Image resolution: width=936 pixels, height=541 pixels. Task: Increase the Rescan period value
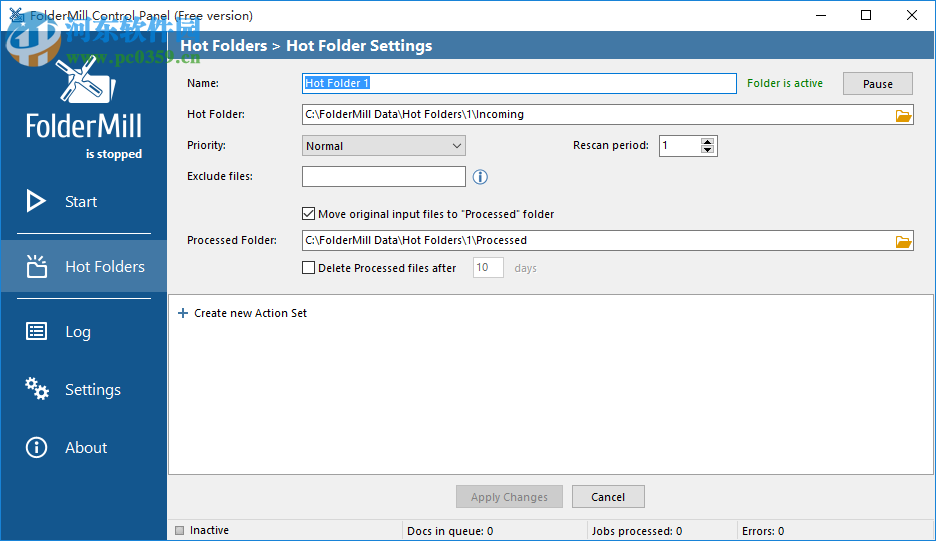708,142
